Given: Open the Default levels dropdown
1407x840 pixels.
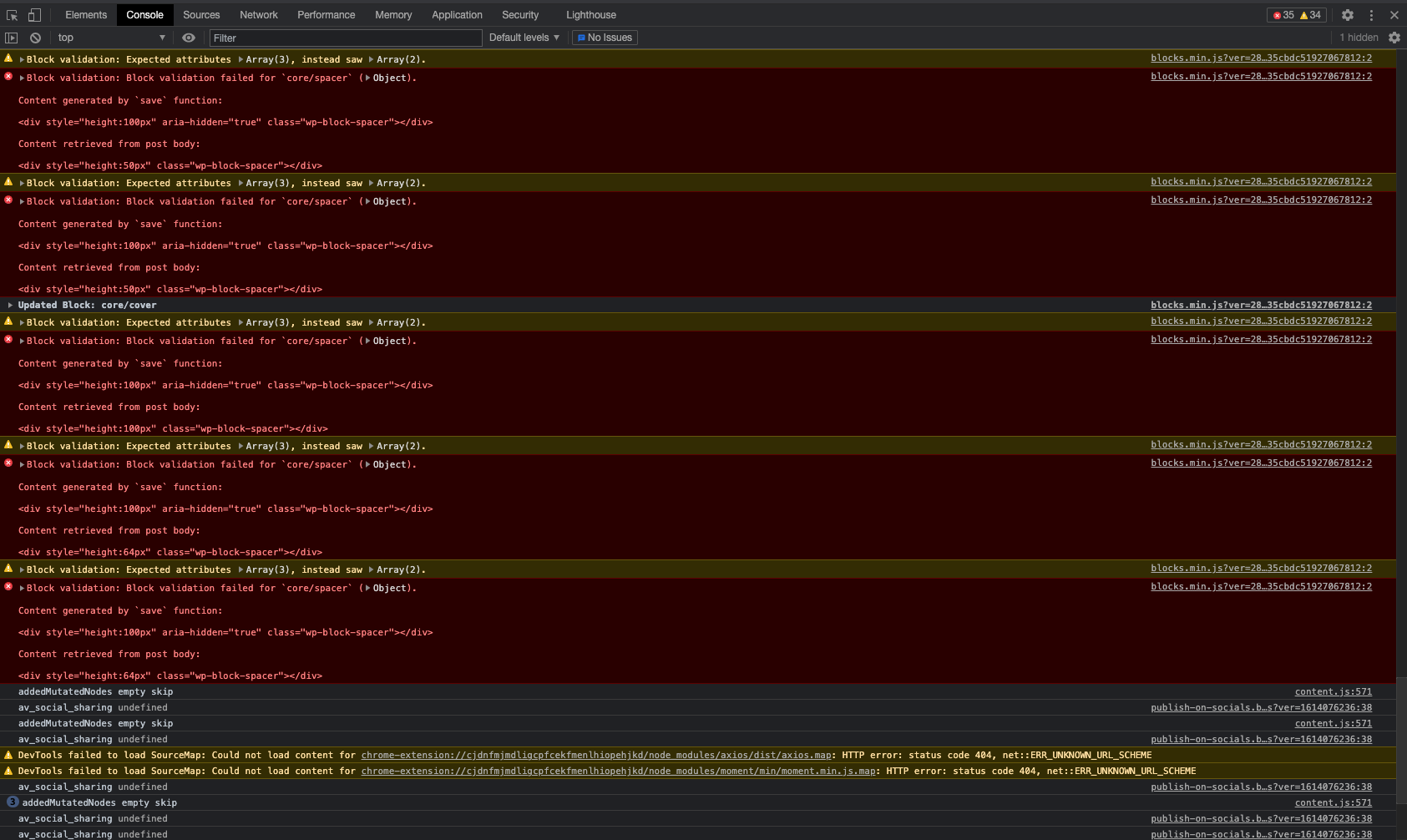Looking at the screenshot, I should [x=524, y=38].
